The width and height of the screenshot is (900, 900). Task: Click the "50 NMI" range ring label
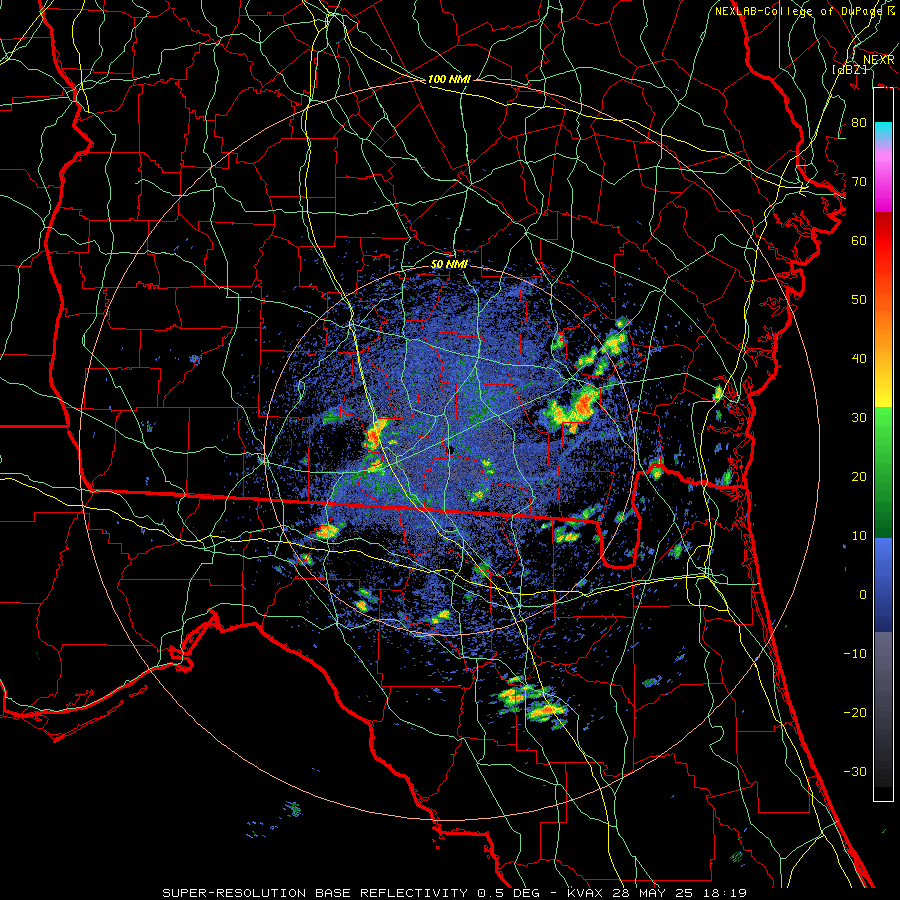point(449,264)
